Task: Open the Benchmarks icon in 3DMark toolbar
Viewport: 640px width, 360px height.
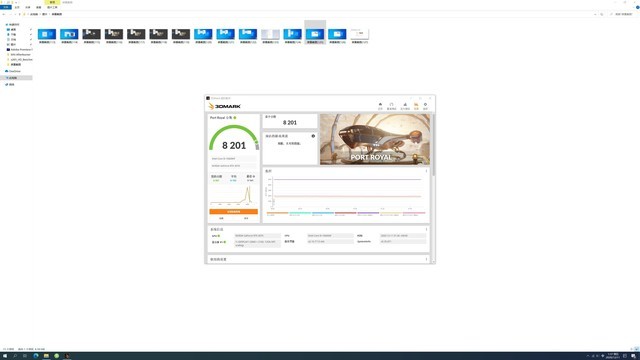Action: coord(391,106)
